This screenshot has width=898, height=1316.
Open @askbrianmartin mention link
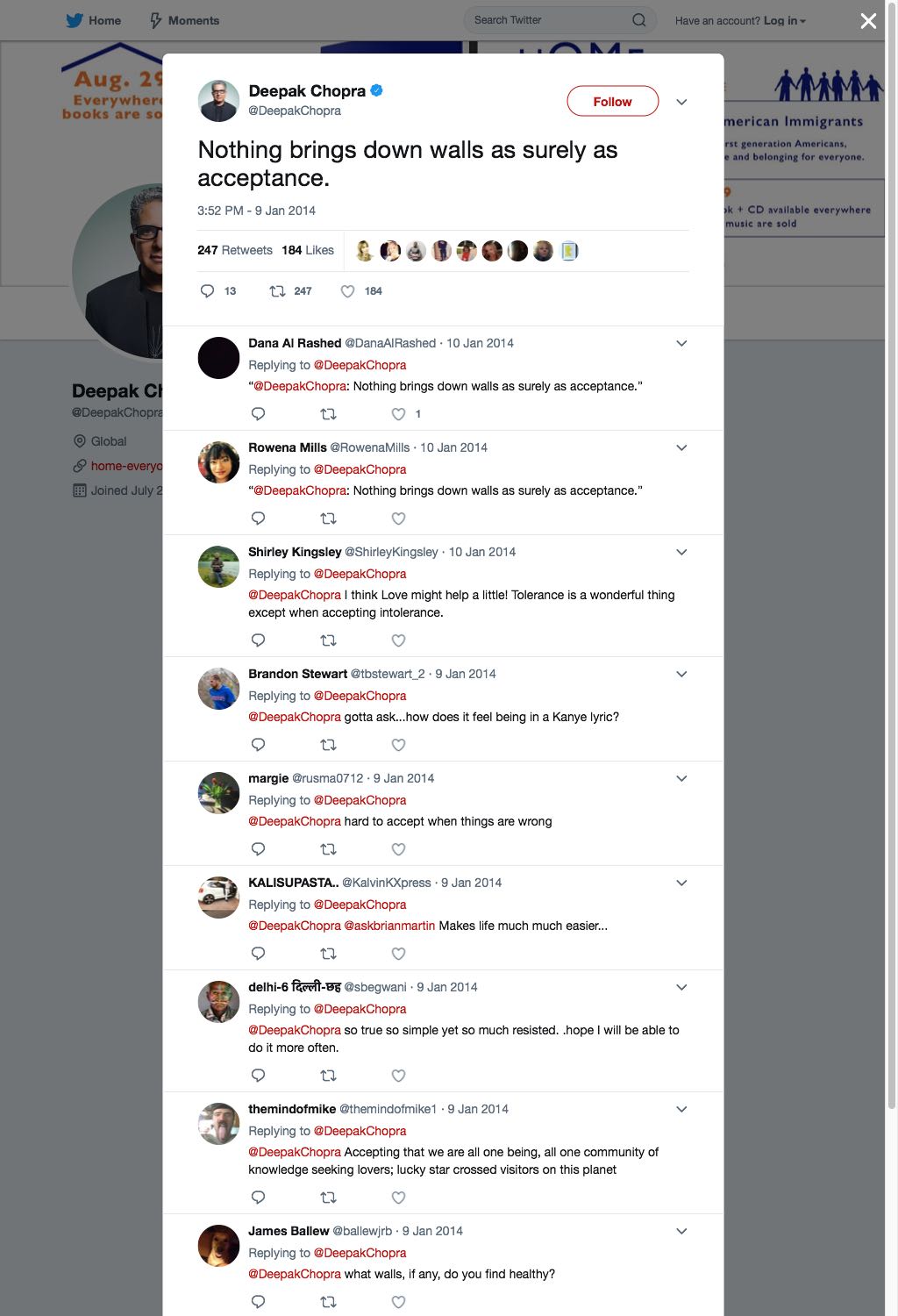(389, 926)
